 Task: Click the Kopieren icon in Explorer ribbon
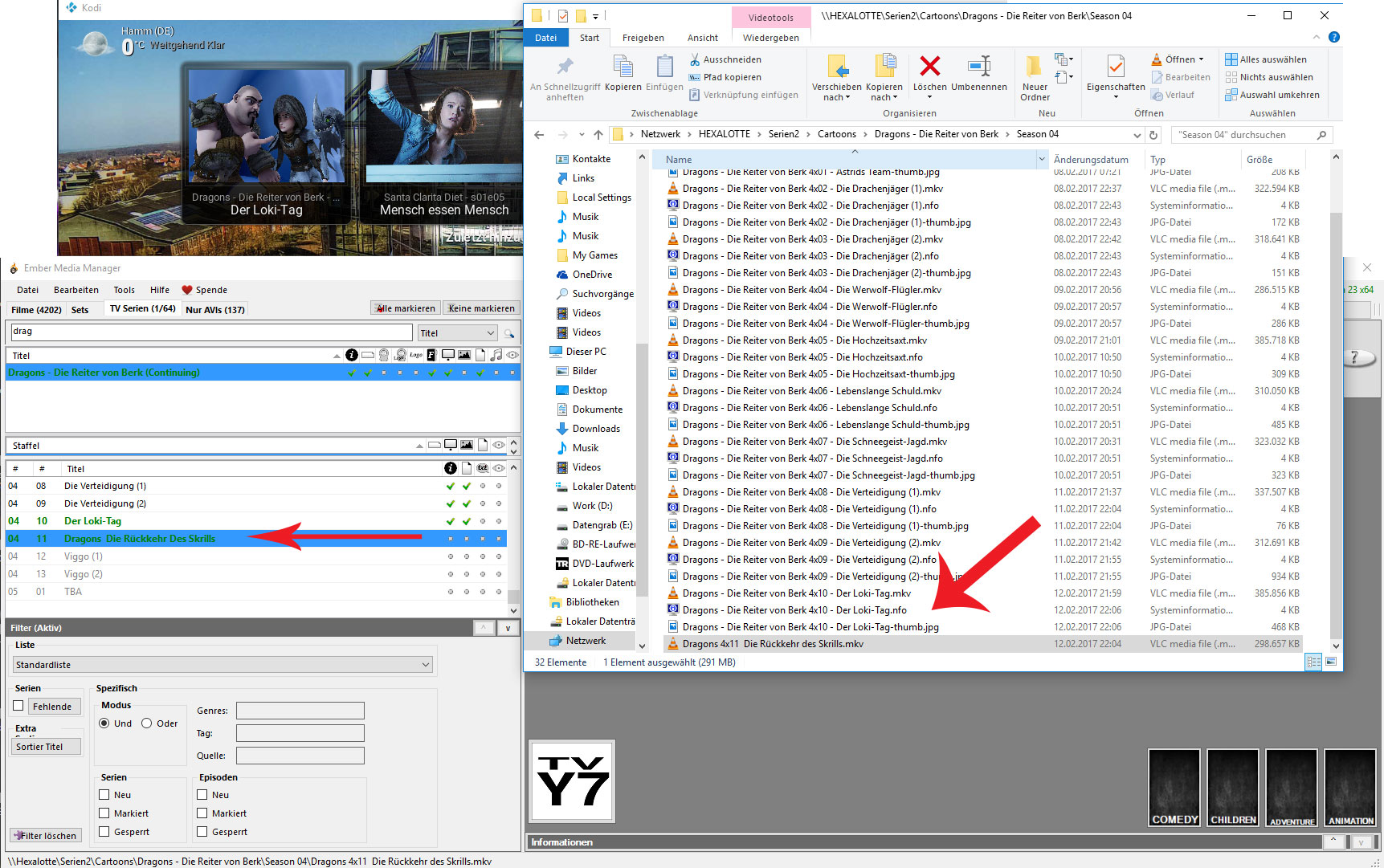click(623, 67)
